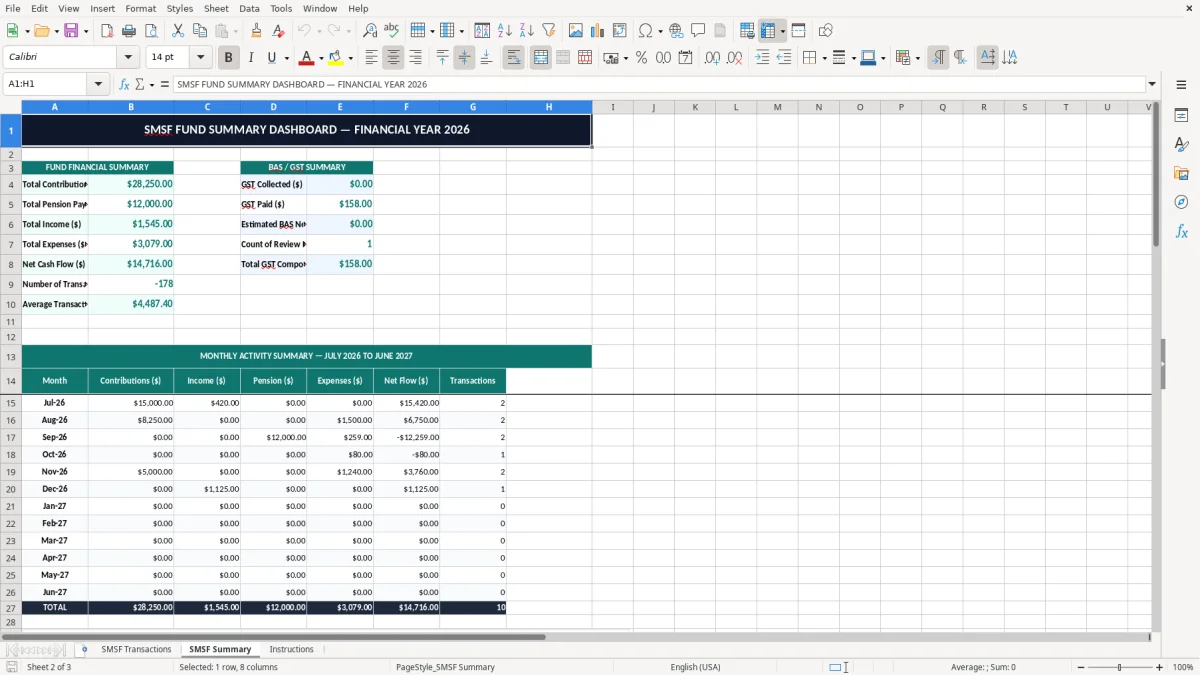Format as percent
This screenshot has height=675, width=1200.
point(641,58)
